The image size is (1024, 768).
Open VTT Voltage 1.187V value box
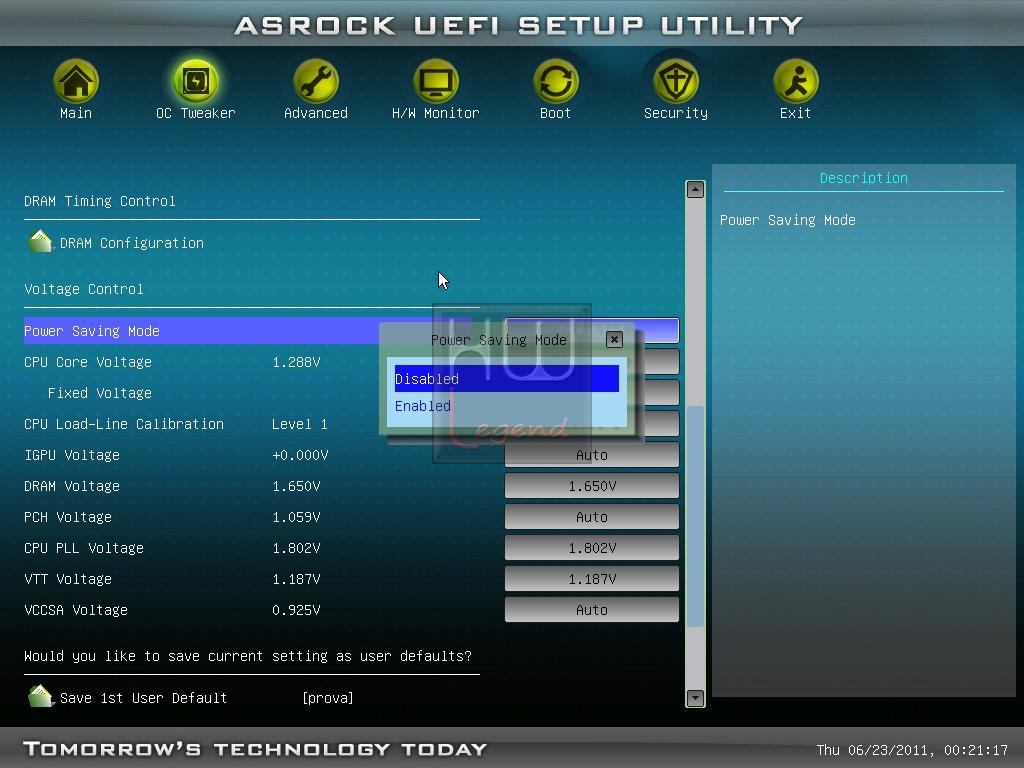pyautogui.click(x=592, y=579)
